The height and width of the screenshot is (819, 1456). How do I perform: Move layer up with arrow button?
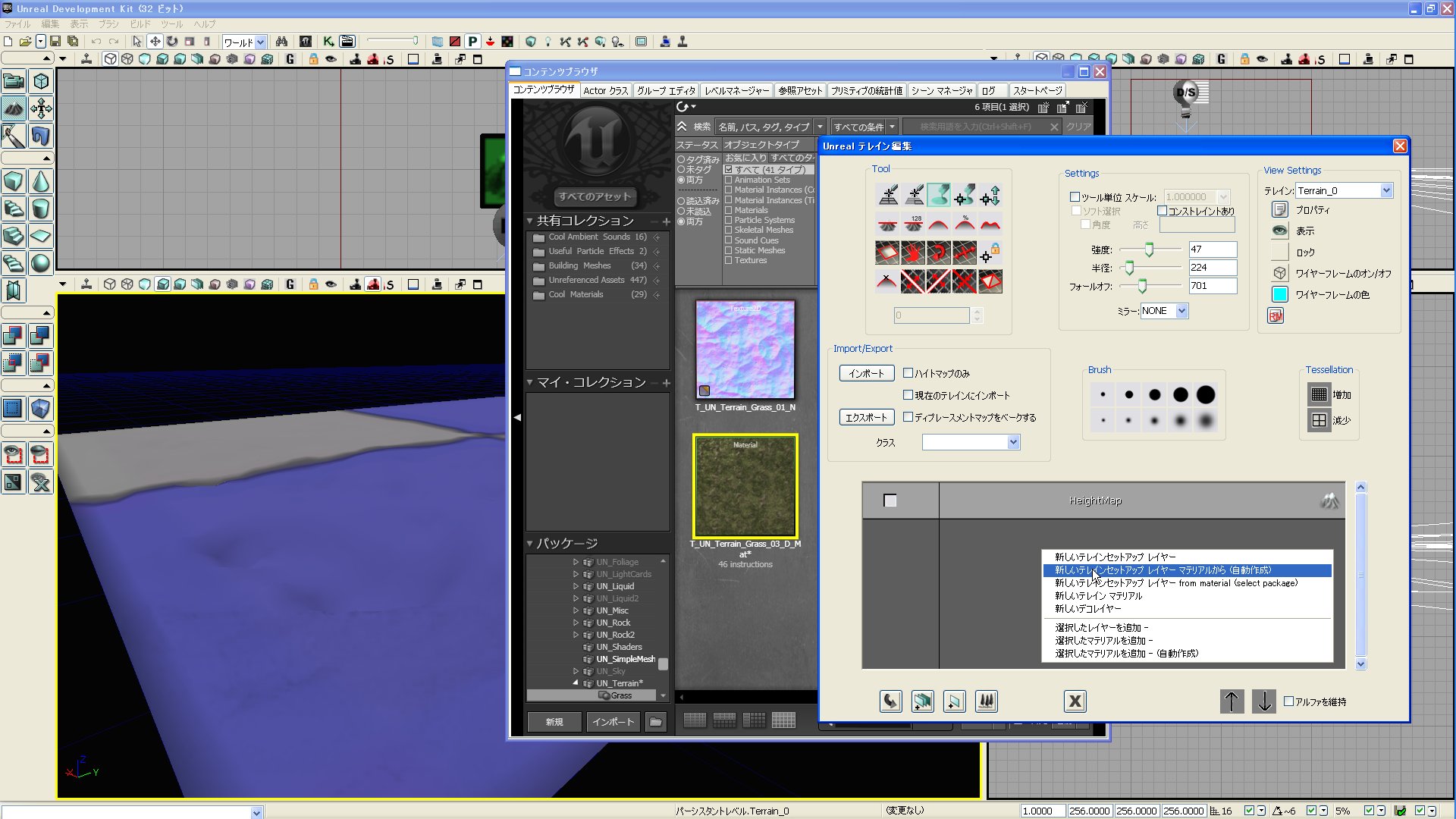(x=1232, y=701)
